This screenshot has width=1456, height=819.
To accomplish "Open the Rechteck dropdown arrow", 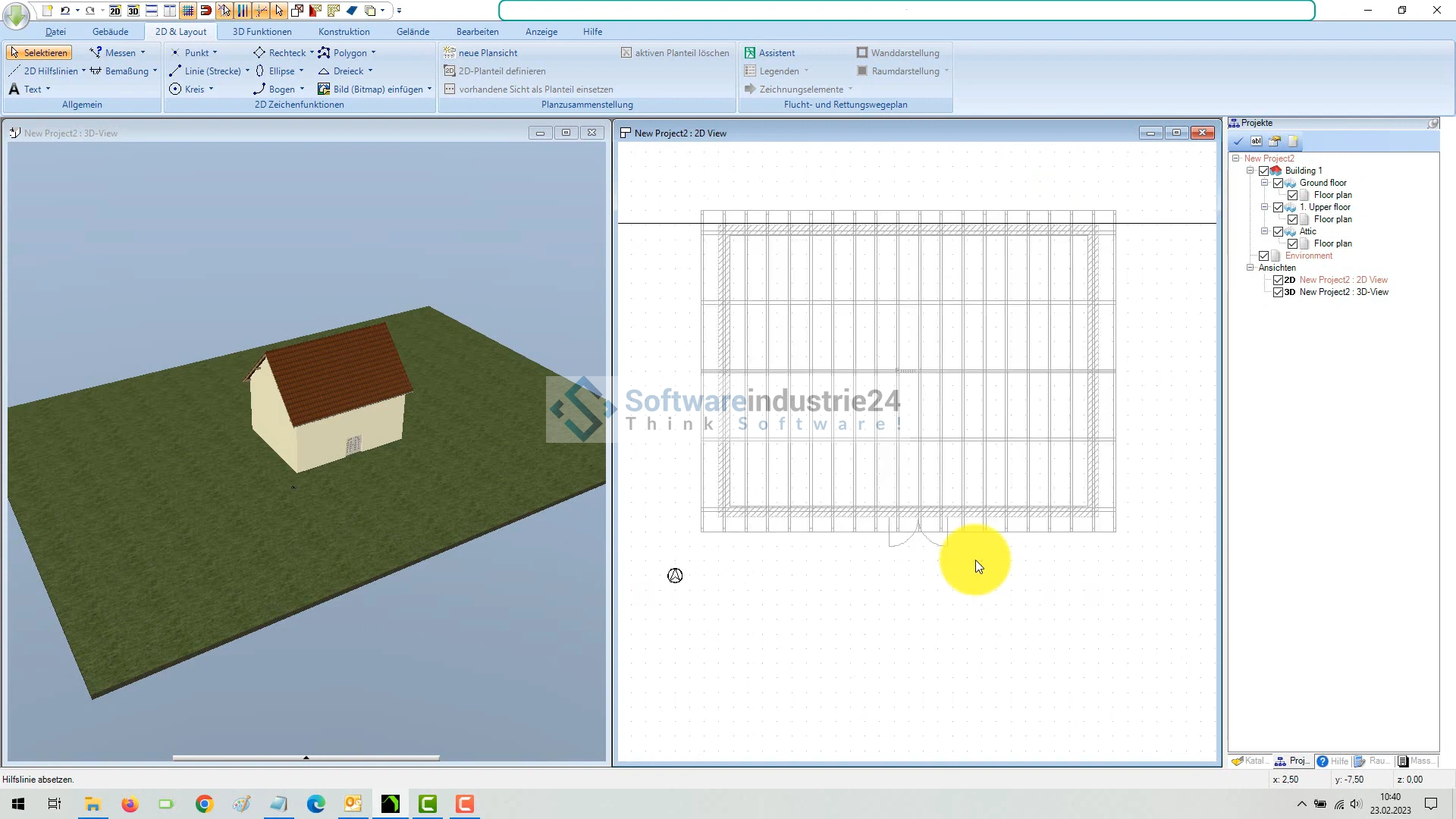I will (312, 53).
